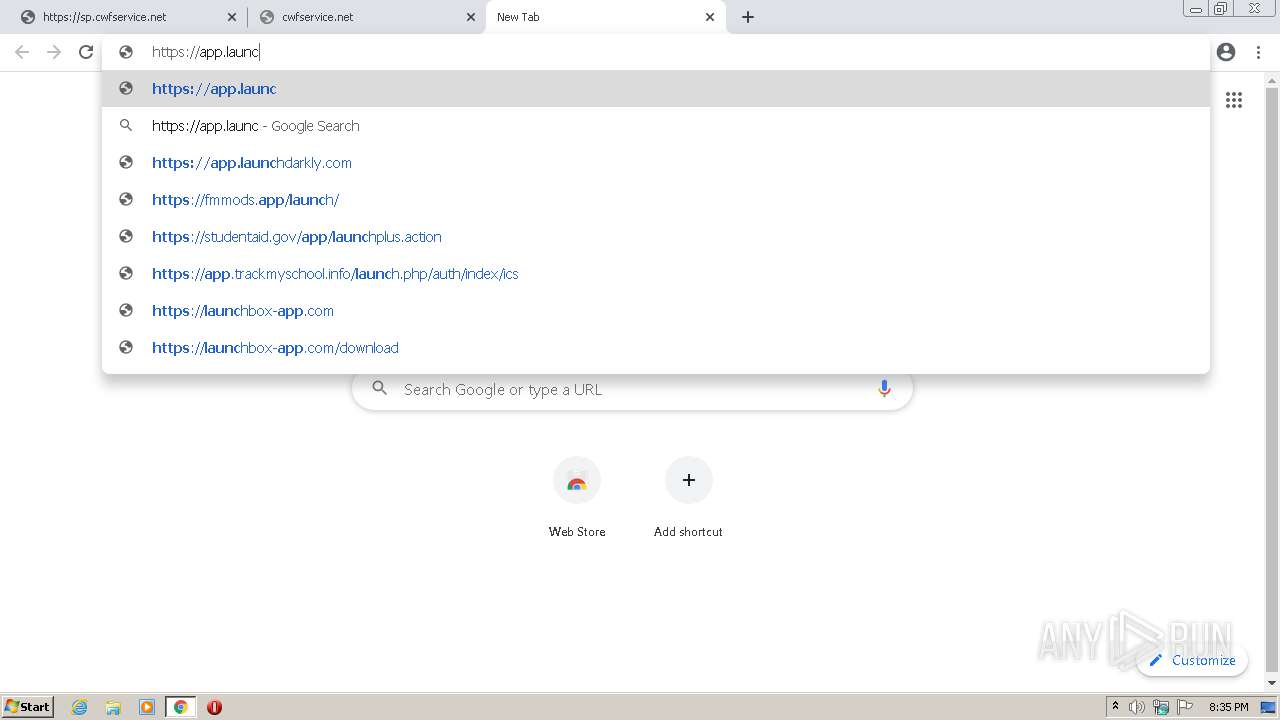
Task: Click the volume speaker tray icon
Action: click(x=1137, y=707)
